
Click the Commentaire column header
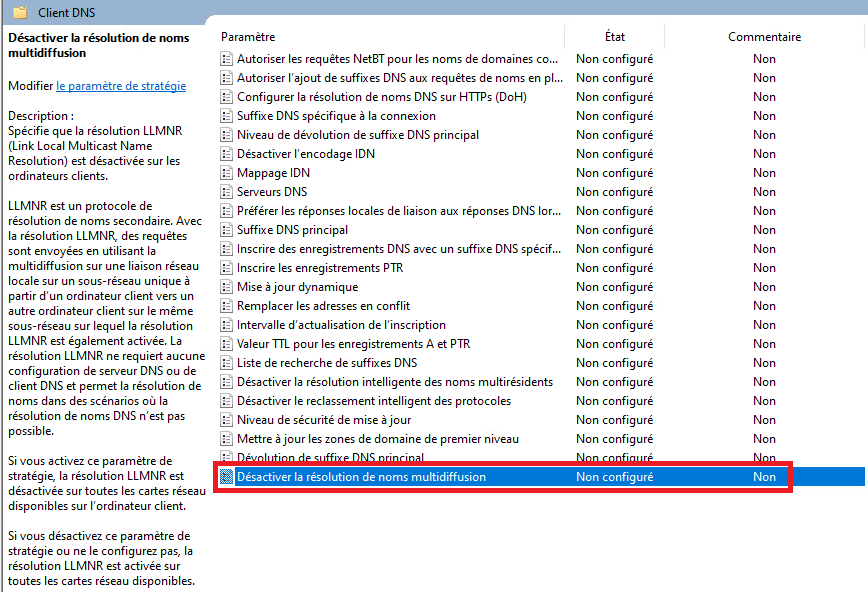point(764,37)
